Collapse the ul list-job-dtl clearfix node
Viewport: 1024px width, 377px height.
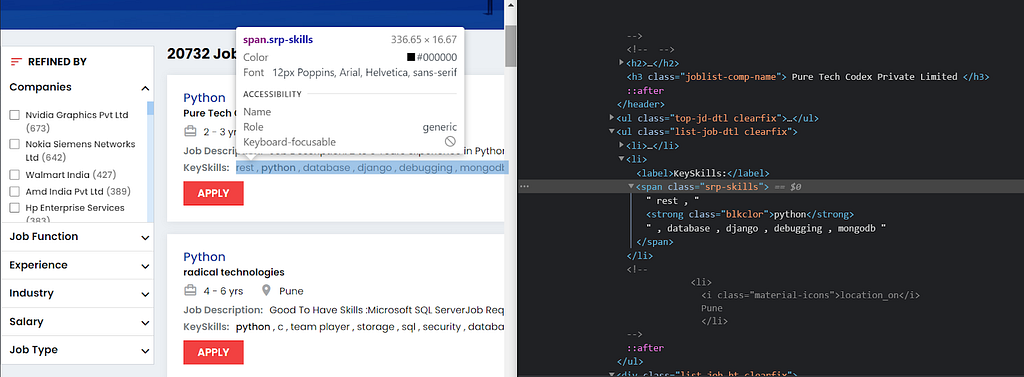point(612,131)
